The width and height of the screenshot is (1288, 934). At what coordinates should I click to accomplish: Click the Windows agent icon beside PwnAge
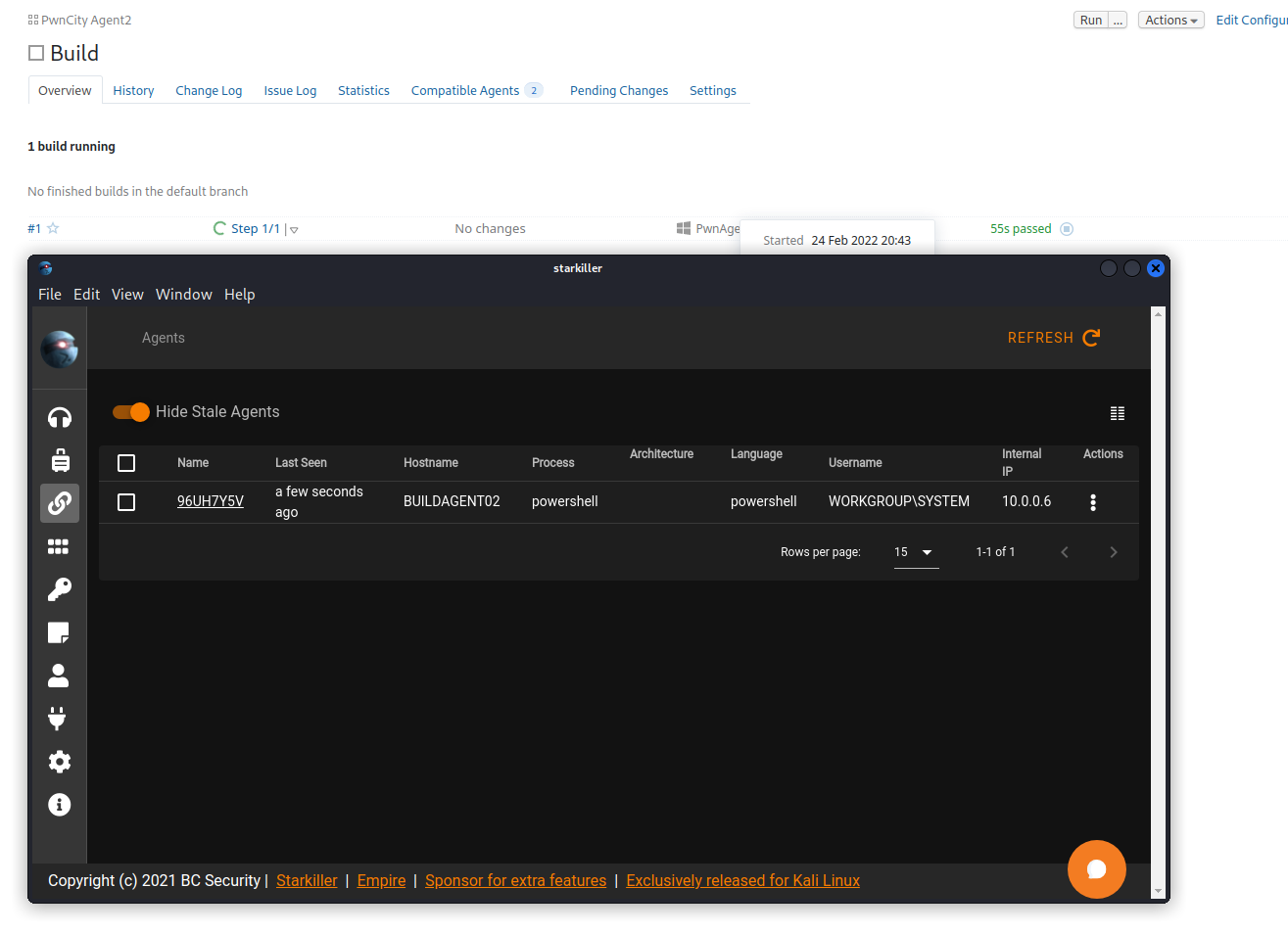(x=684, y=228)
